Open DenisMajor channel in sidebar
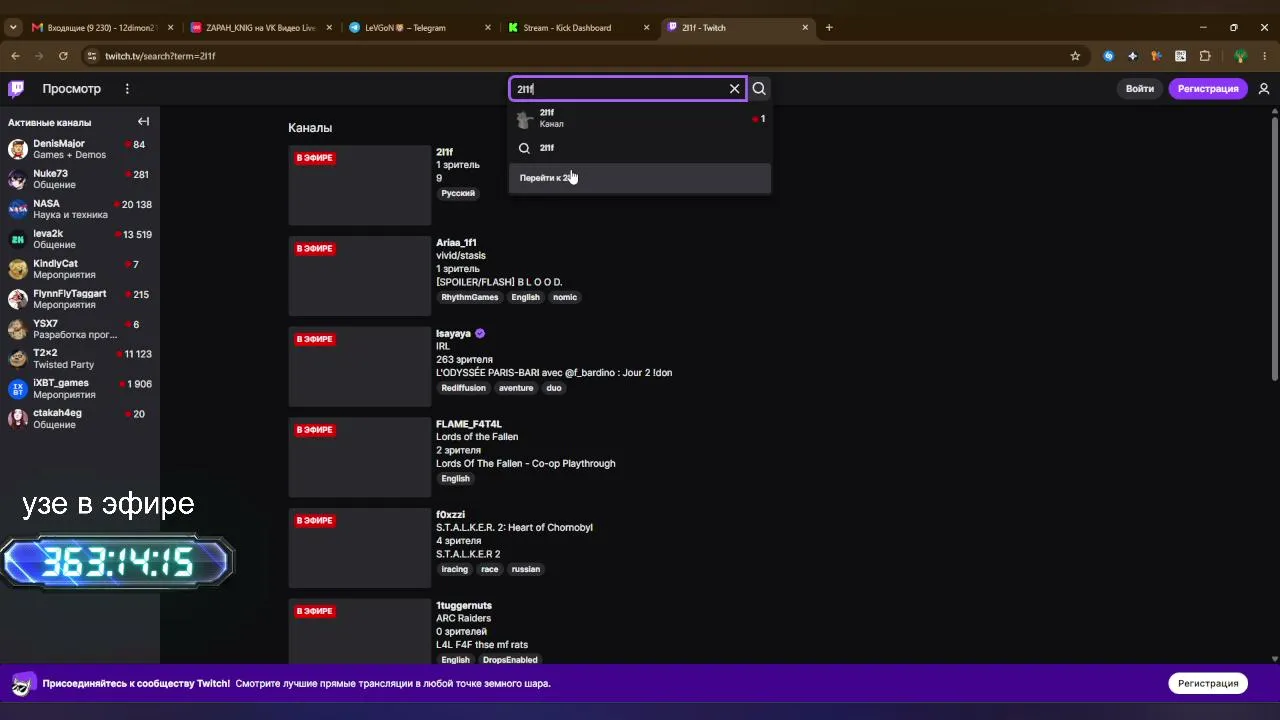This screenshot has width=1280, height=720. (x=80, y=150)
